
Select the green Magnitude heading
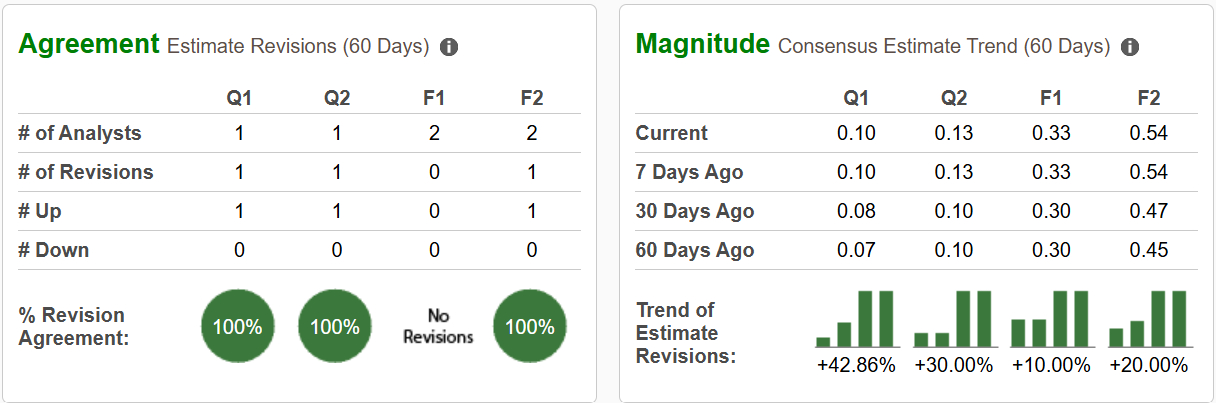pyautogui.click(x=703, y=44)
